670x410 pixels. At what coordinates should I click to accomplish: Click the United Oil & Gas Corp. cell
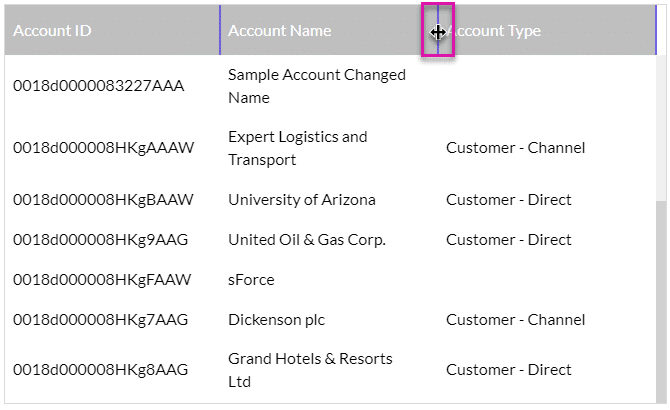click(x=306, y=240)
